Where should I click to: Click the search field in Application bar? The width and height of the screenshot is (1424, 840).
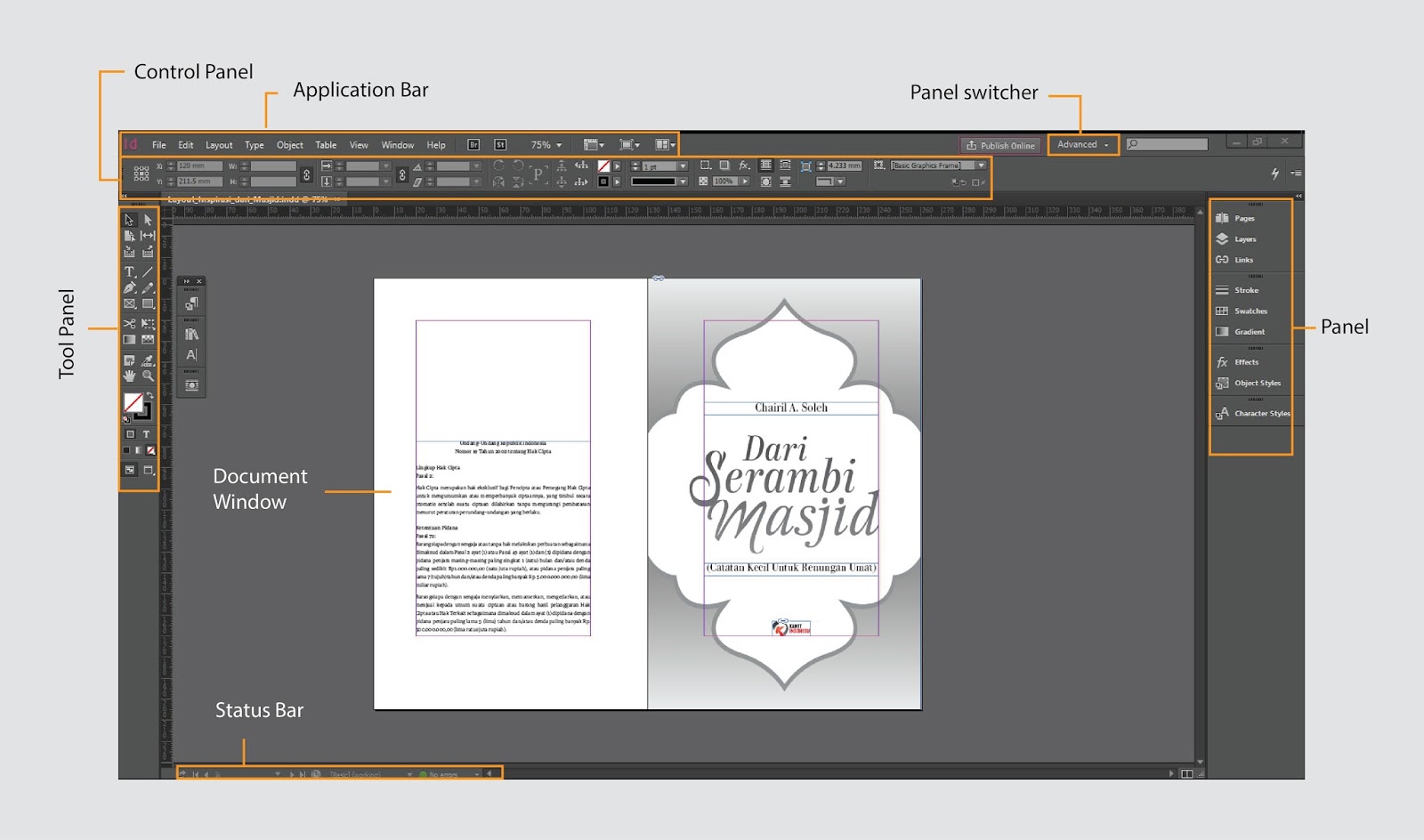click(x=1167, y=144)
